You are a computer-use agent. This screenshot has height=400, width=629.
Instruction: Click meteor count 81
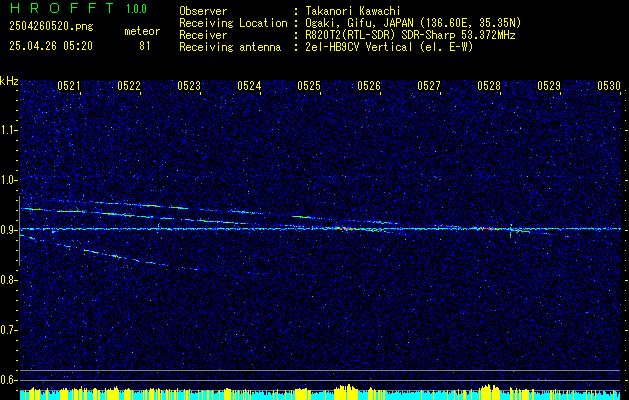pyautogui.click(x=145, y=46)
